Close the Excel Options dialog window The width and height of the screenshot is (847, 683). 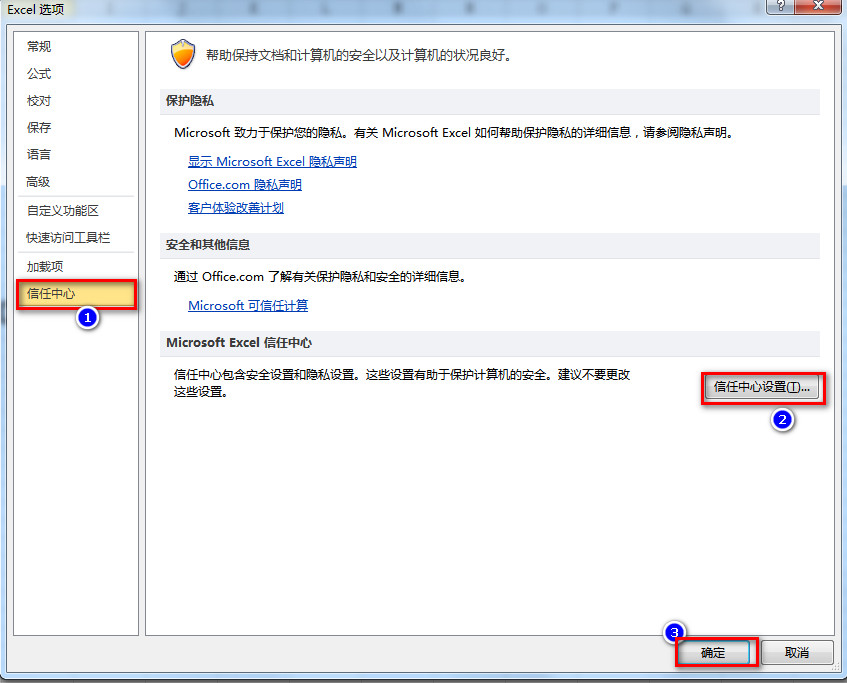point(819,6)
